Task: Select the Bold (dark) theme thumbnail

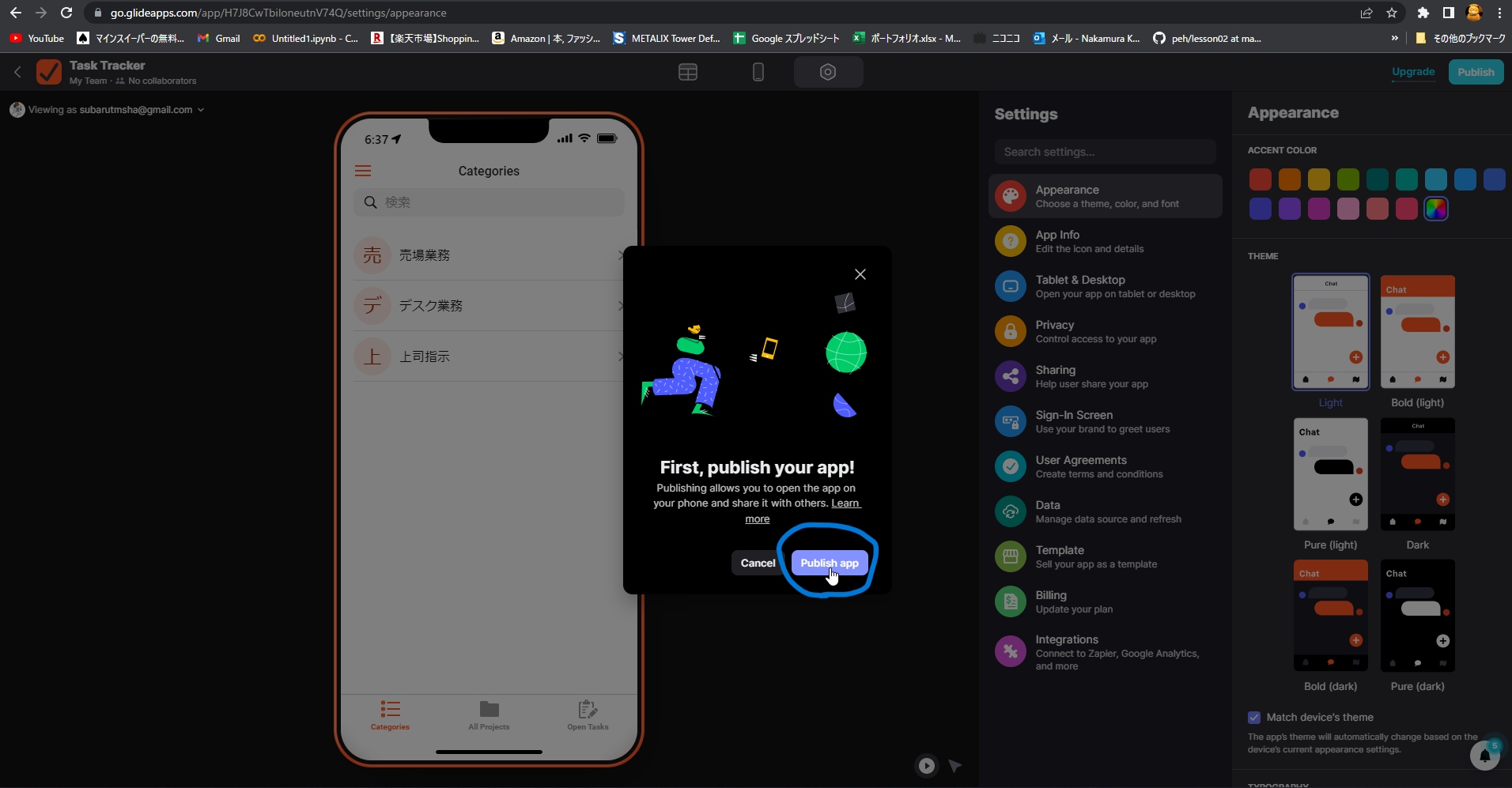Action: 1331,616
